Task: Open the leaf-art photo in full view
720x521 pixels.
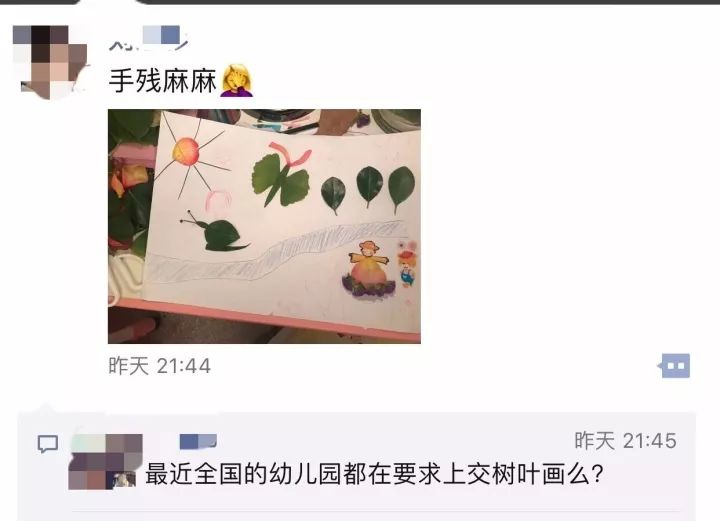Action: 264,226
